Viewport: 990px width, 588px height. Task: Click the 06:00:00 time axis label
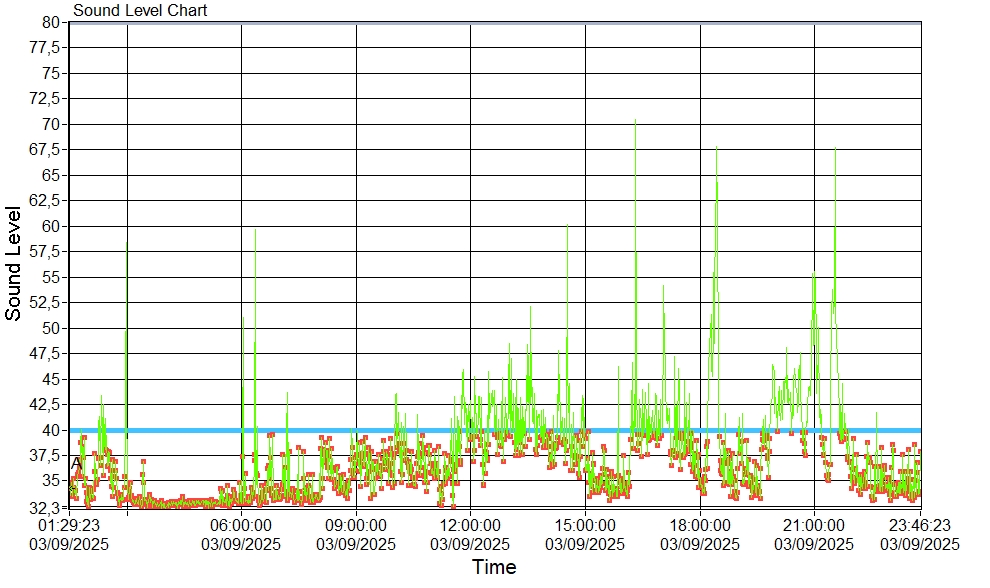click(x=241, y=525)
